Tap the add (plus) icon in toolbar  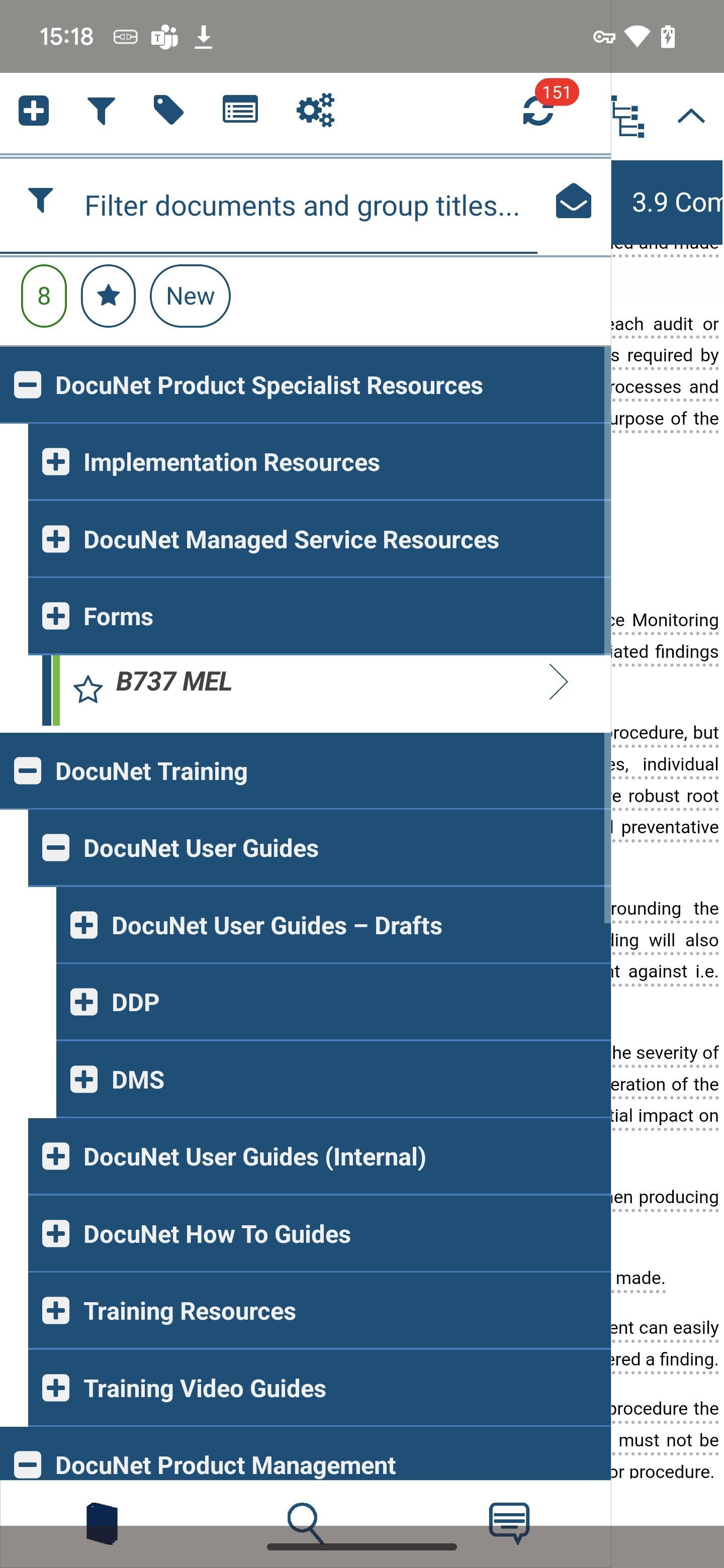click(x=34, y=111)
